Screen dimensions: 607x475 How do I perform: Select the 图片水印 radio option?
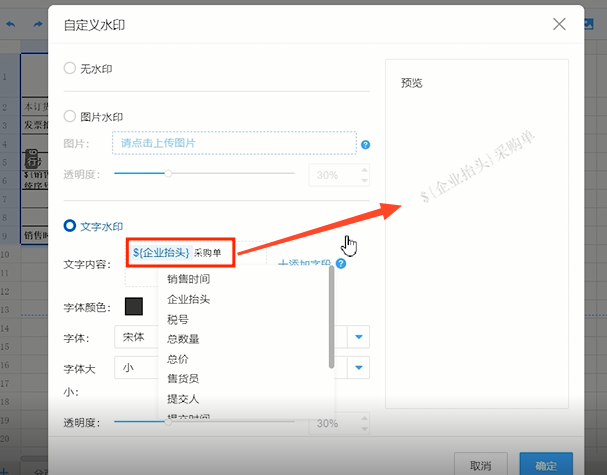pos(70,116)
